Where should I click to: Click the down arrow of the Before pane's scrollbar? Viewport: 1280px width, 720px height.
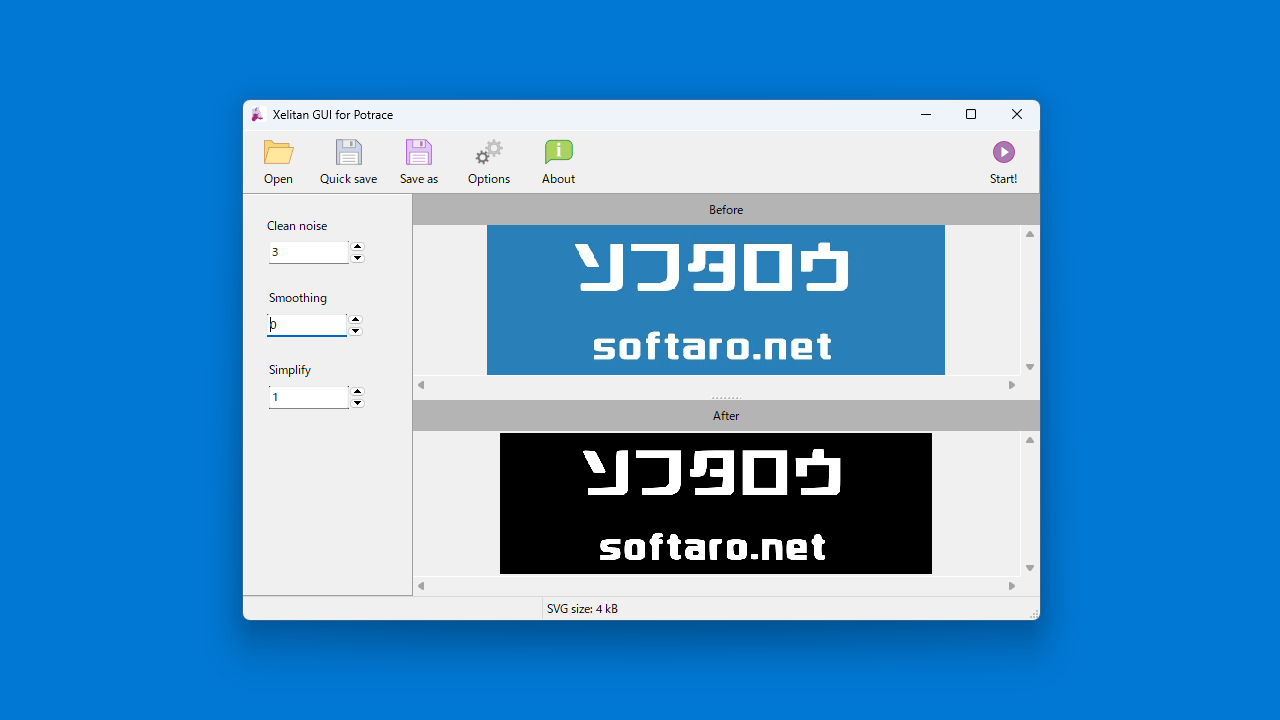(x=1030, y=367)
